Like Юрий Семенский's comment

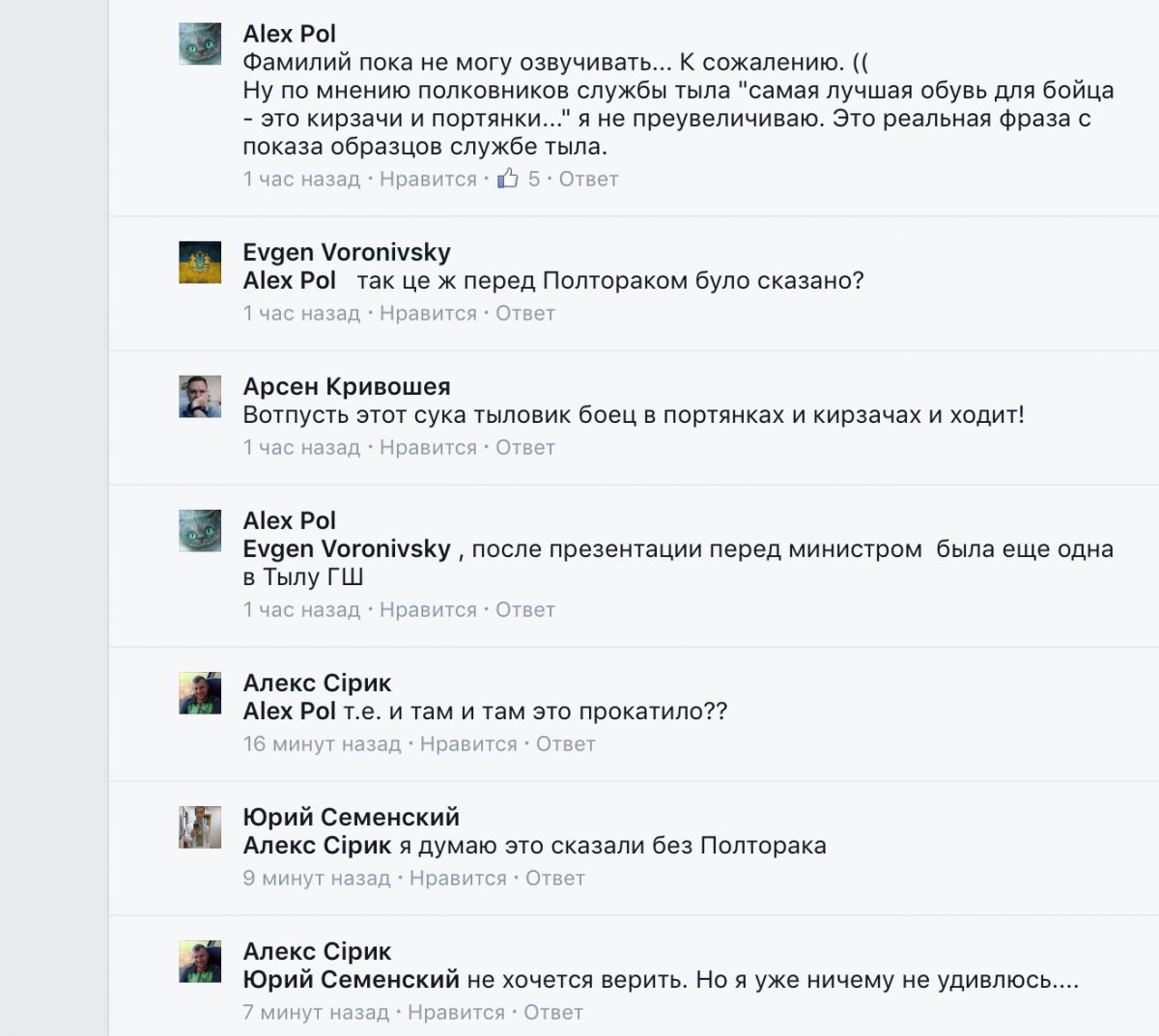pyautogui.click(x=458, y=878)
